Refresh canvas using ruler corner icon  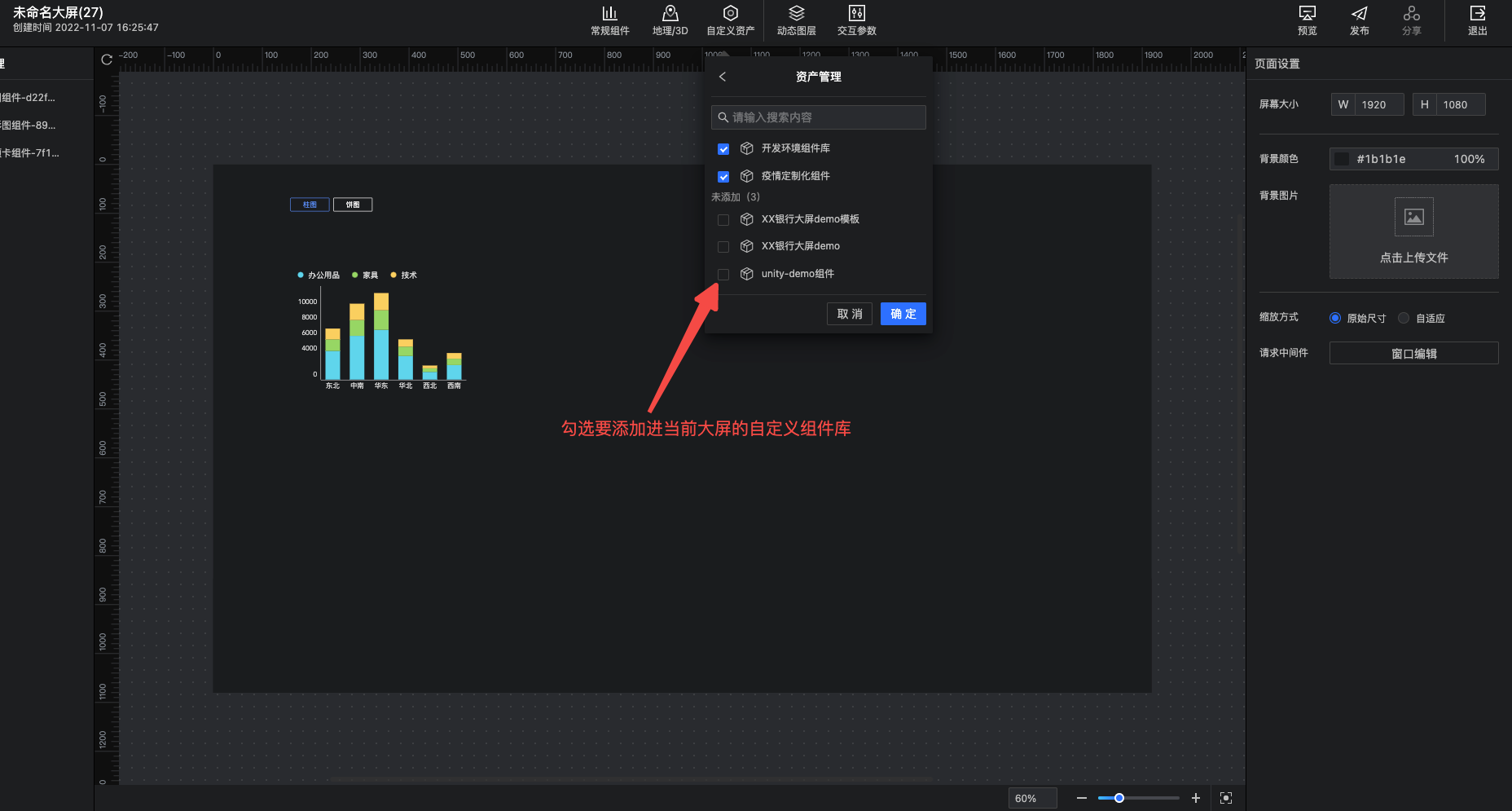pyautogui.click(x=107, y=60)
